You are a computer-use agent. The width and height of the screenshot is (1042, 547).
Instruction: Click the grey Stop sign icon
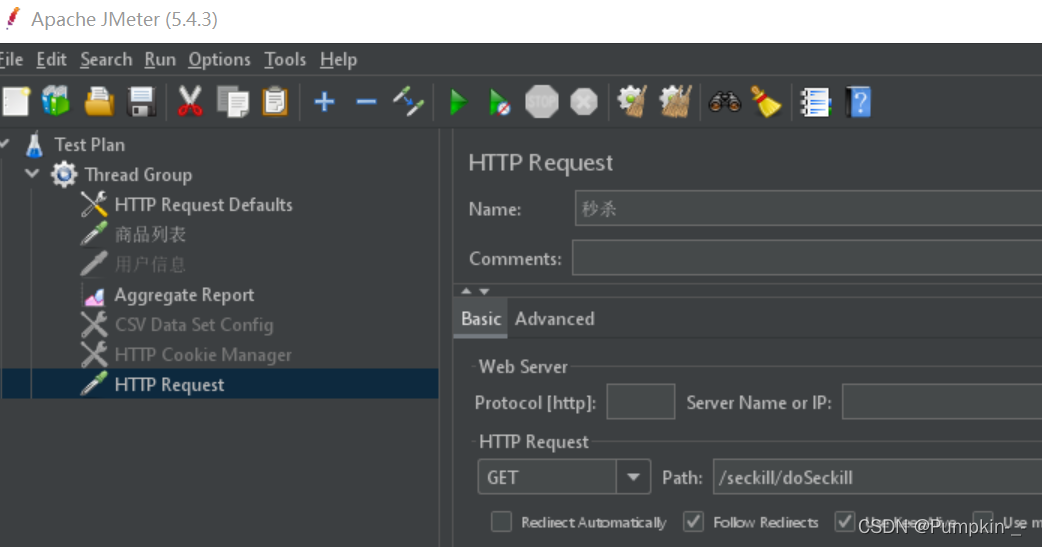point(542,102)
